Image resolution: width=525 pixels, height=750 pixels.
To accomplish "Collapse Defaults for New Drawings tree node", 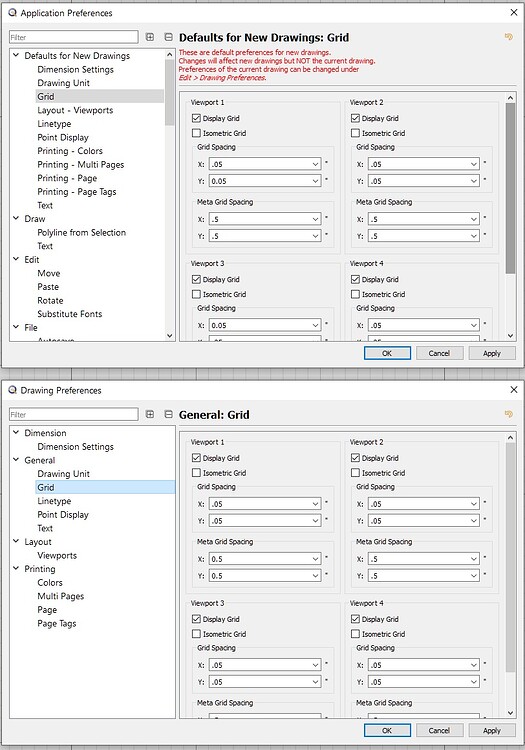I will coord(16,55).
